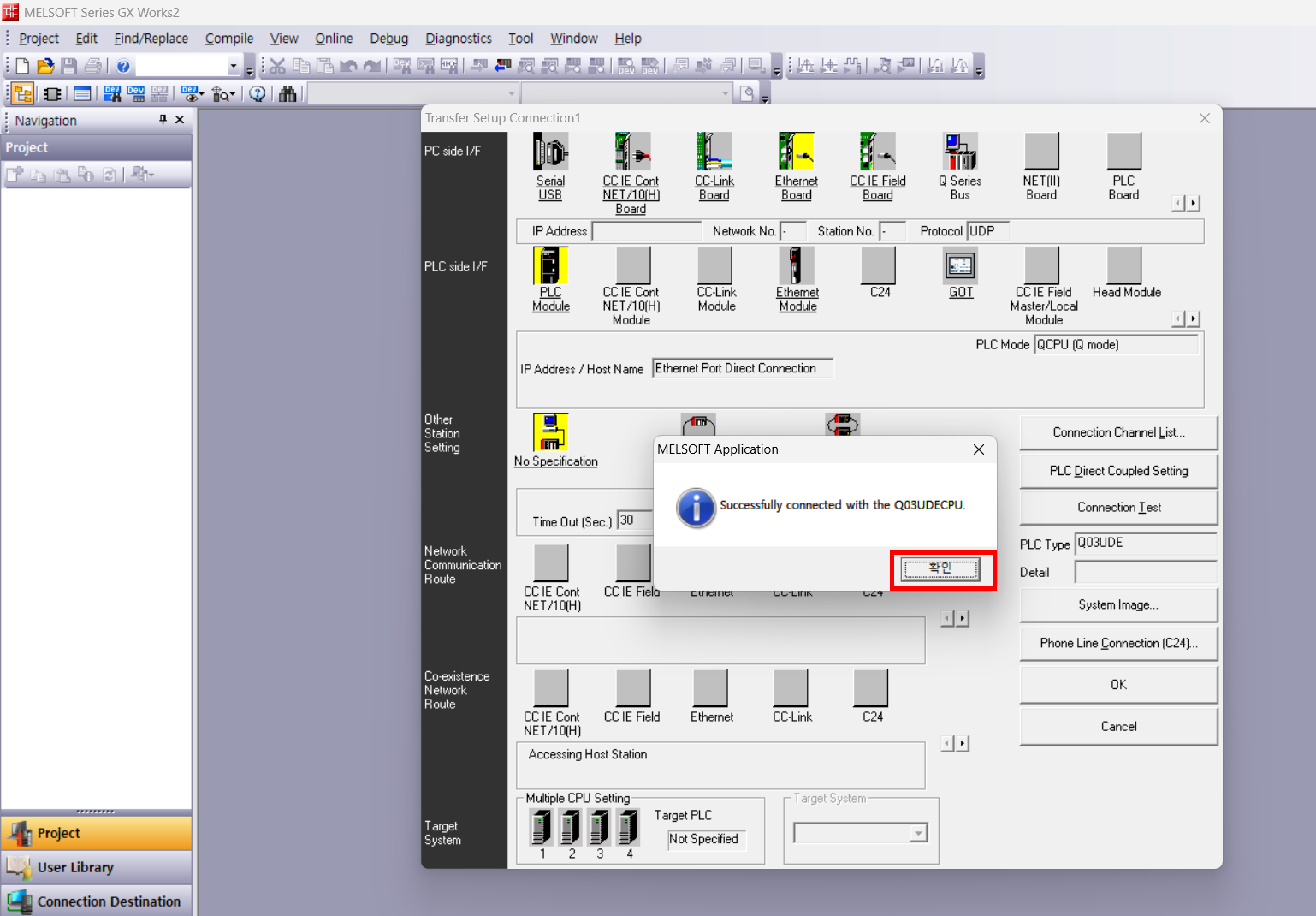Click the Save project disk icon
This screenshot has width=1316, height=916.
click(69, 66)
